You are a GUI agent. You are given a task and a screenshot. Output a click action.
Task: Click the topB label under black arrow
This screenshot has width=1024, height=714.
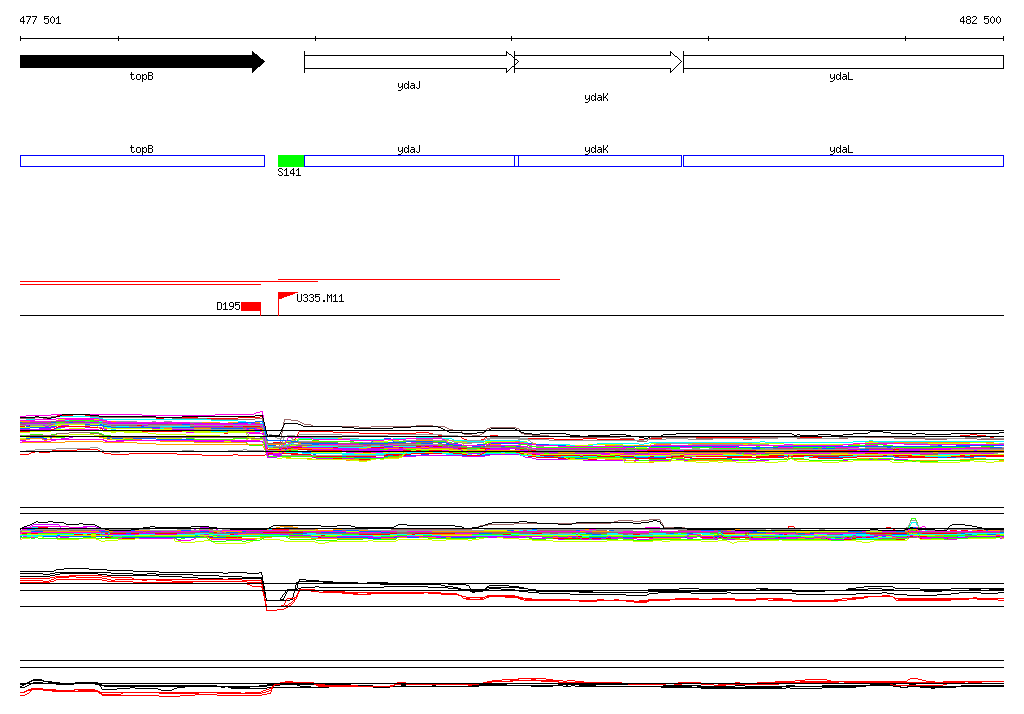point(142,76)
